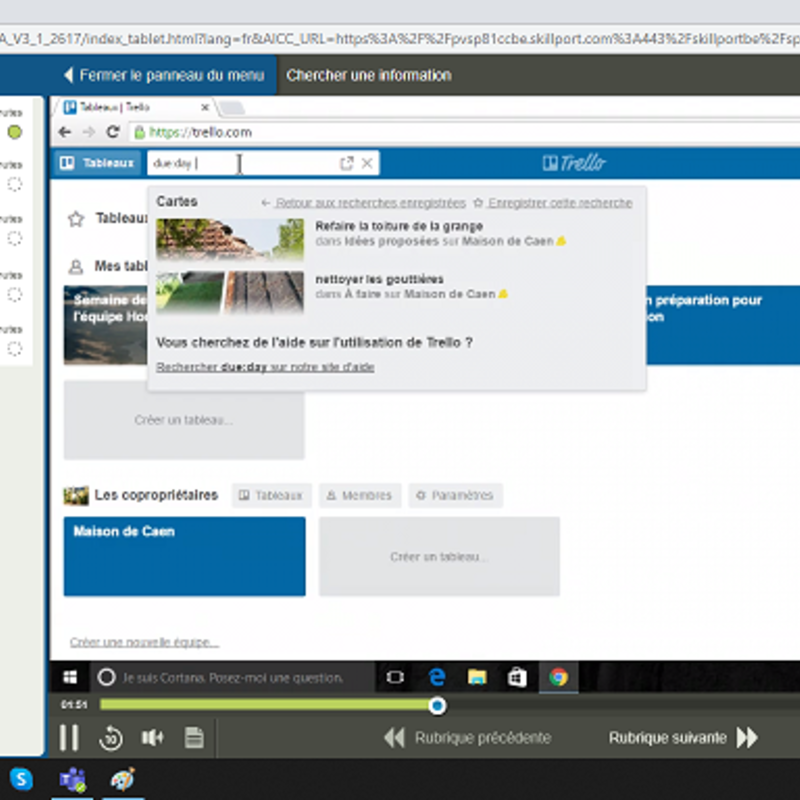Viewport: 800px width, 800px height.
Task: Select the second dotted section indicator
Action: (x=15, y=184)
